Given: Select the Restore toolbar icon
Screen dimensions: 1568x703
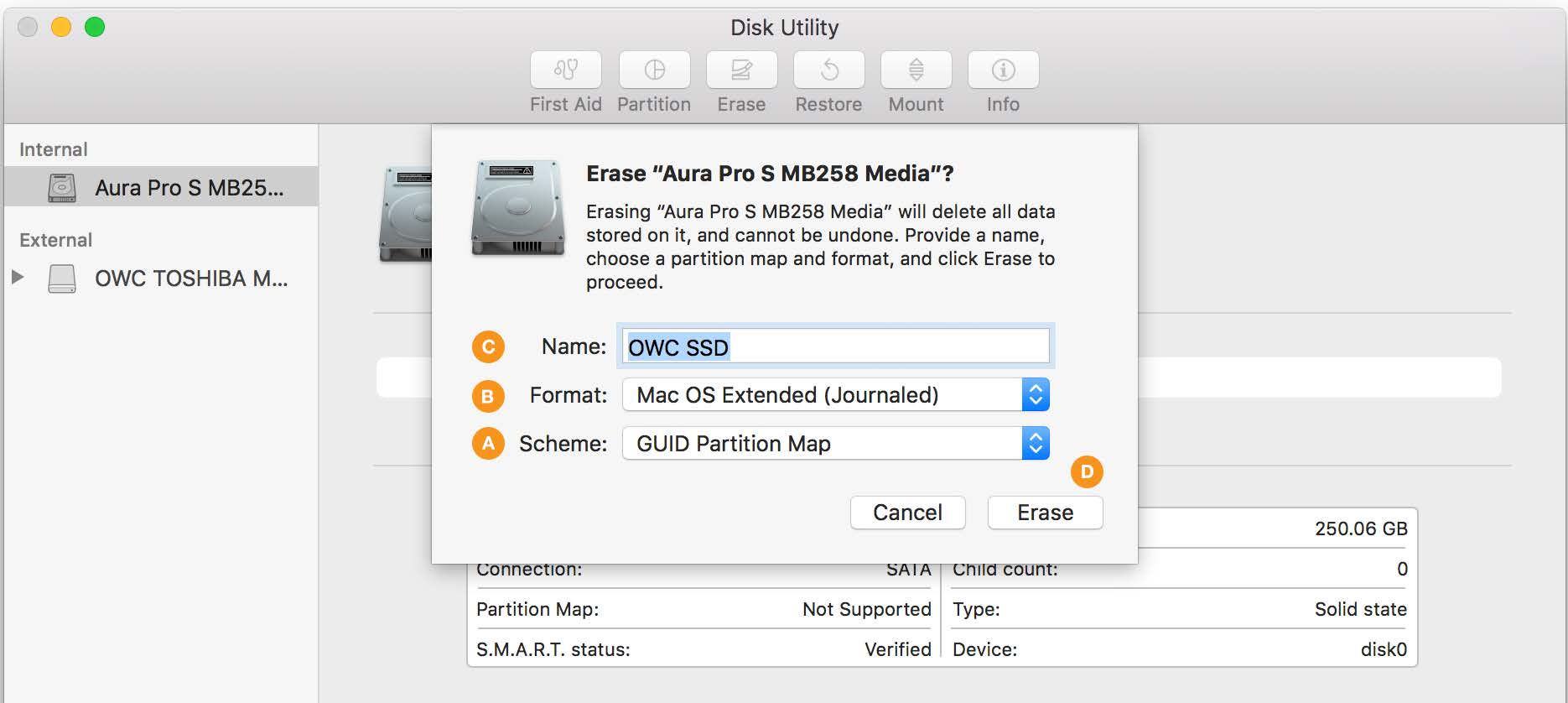Looking at the screenshot, I should pos(828,70).
